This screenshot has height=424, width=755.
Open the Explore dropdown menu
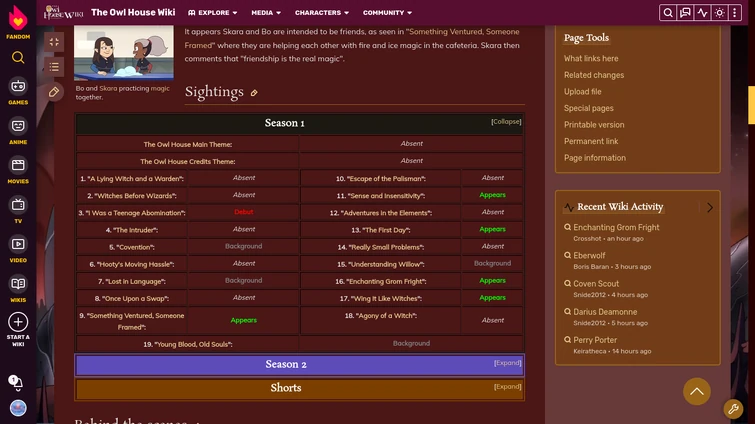click(x=212, y=13)
